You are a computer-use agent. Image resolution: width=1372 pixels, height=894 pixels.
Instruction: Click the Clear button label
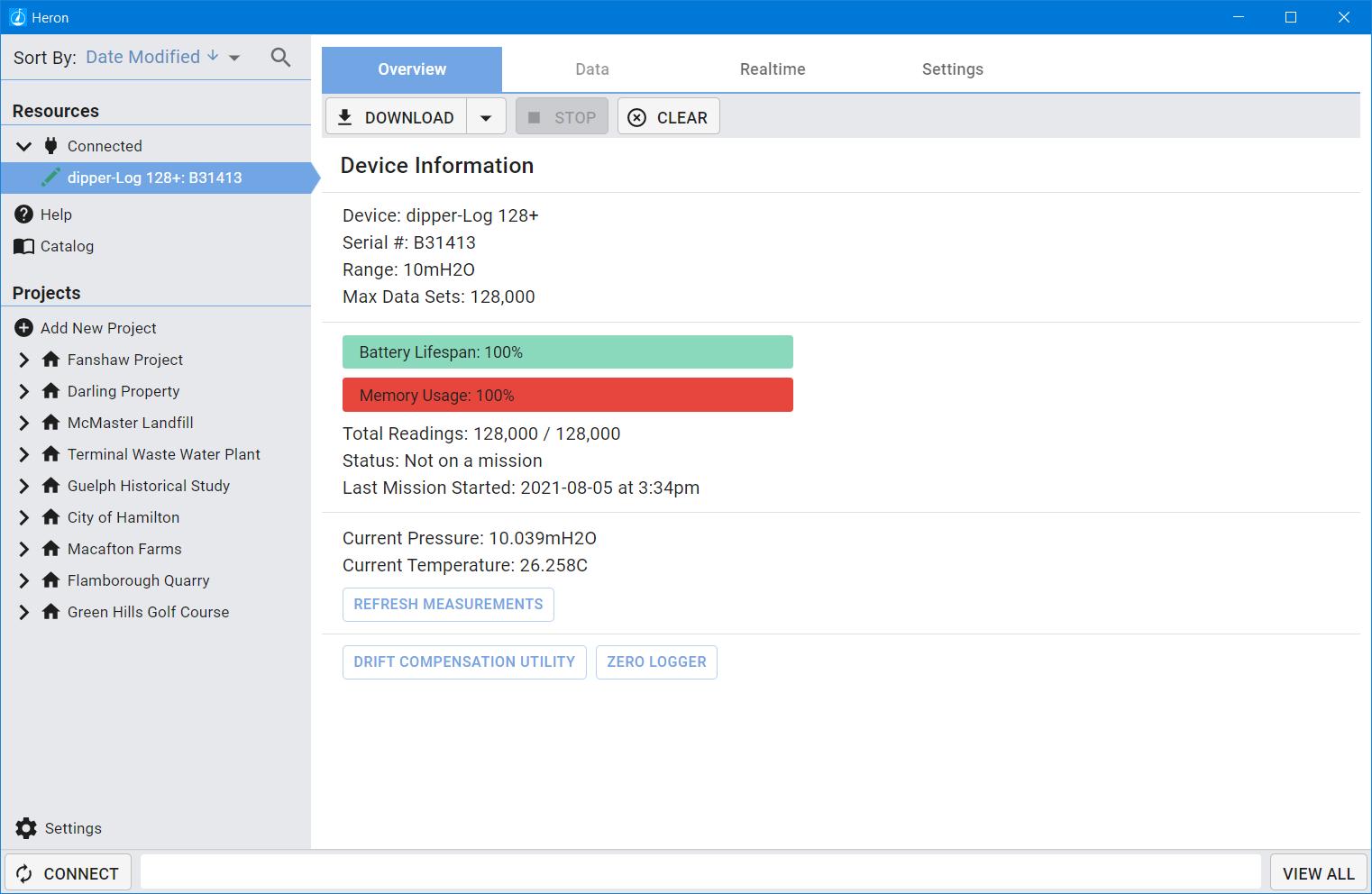(682, 117)
